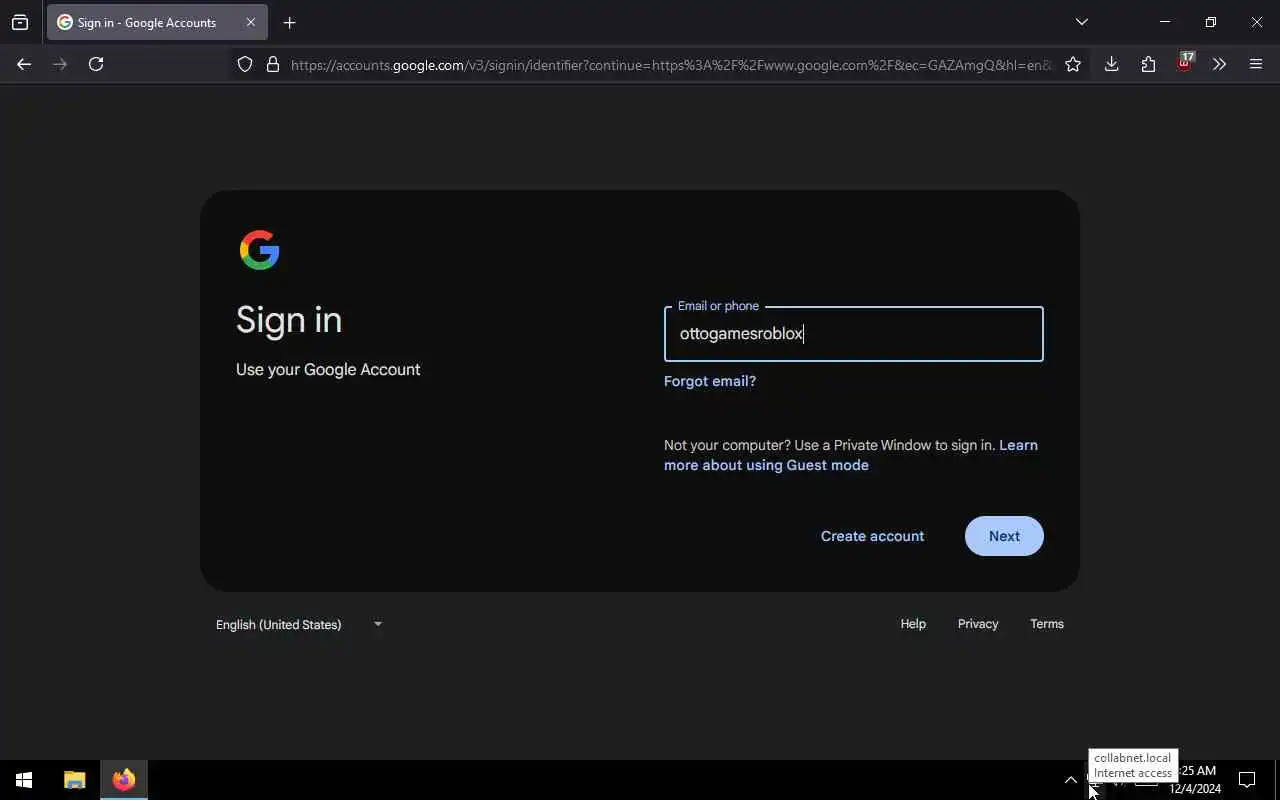The height and width of the screenshot is (800, 1280).
Task: Open tracking protection shield icon
Action: 245,64
